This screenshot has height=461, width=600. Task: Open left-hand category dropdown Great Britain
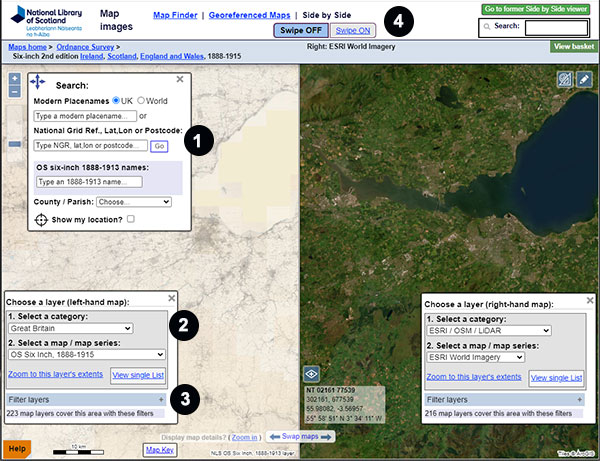(71, 328)
